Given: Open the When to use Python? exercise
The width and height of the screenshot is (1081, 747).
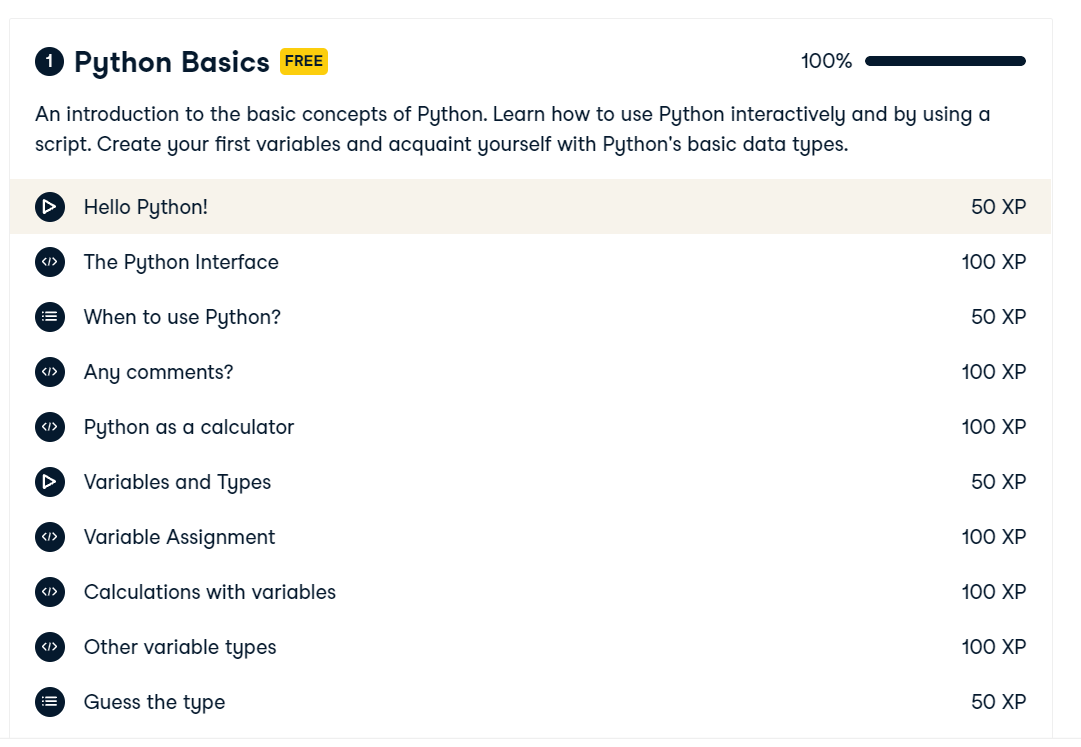Looking at the screenshot, I should point(183,317).
